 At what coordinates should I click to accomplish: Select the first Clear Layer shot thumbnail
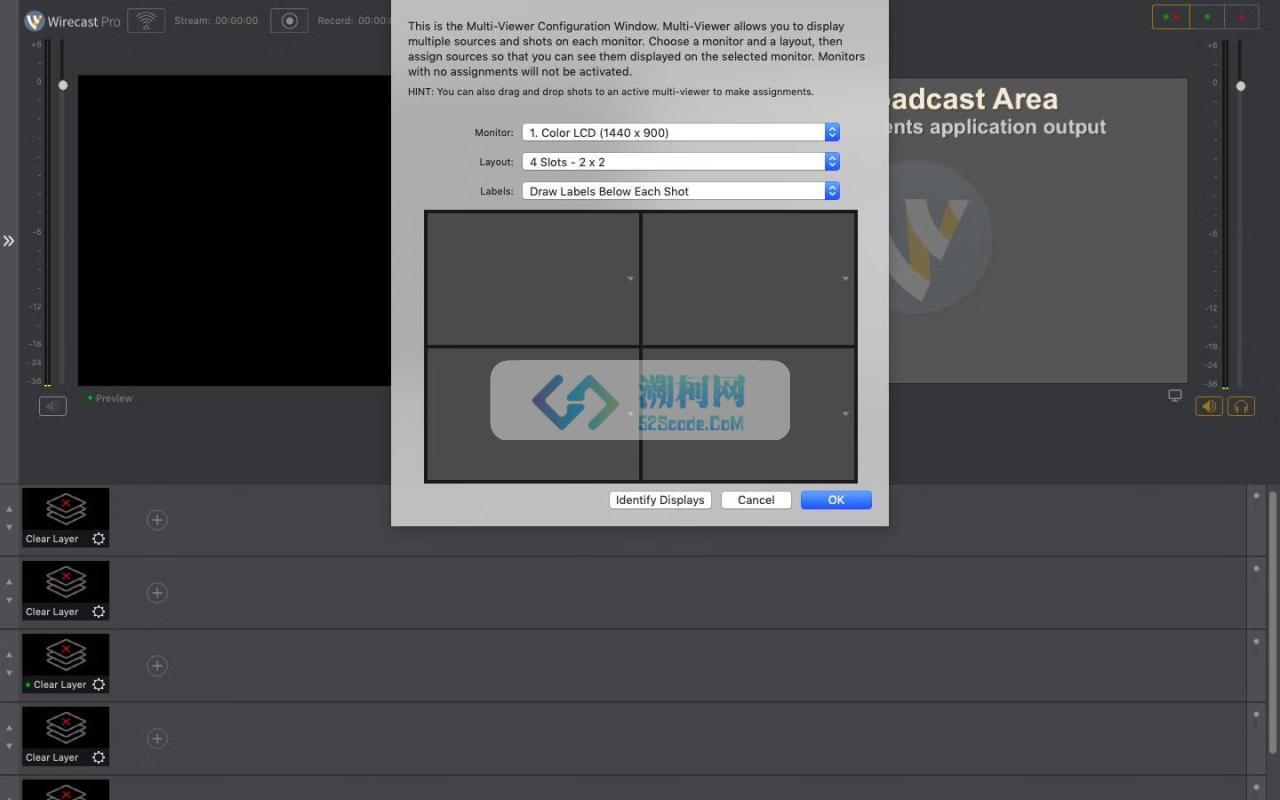[x=66, y=518]
